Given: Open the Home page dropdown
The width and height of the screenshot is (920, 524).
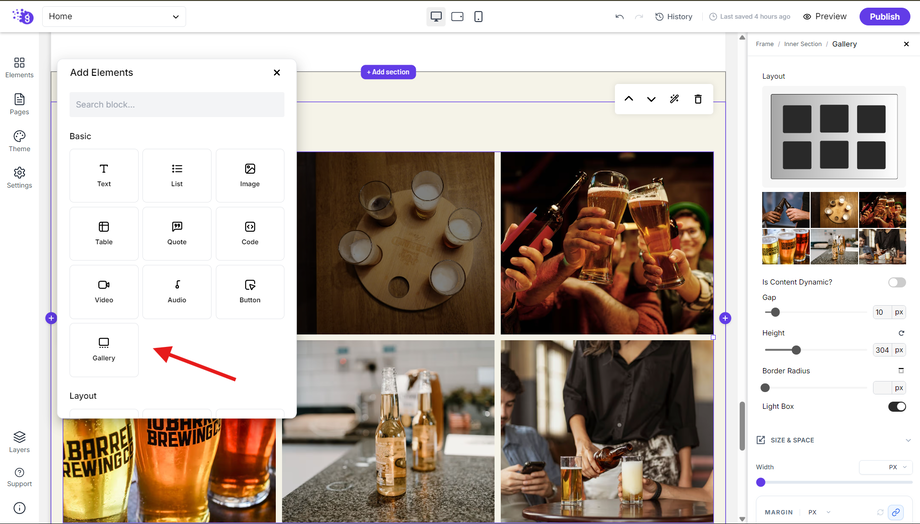Looking at the screenshot, I should coord(114,16).
